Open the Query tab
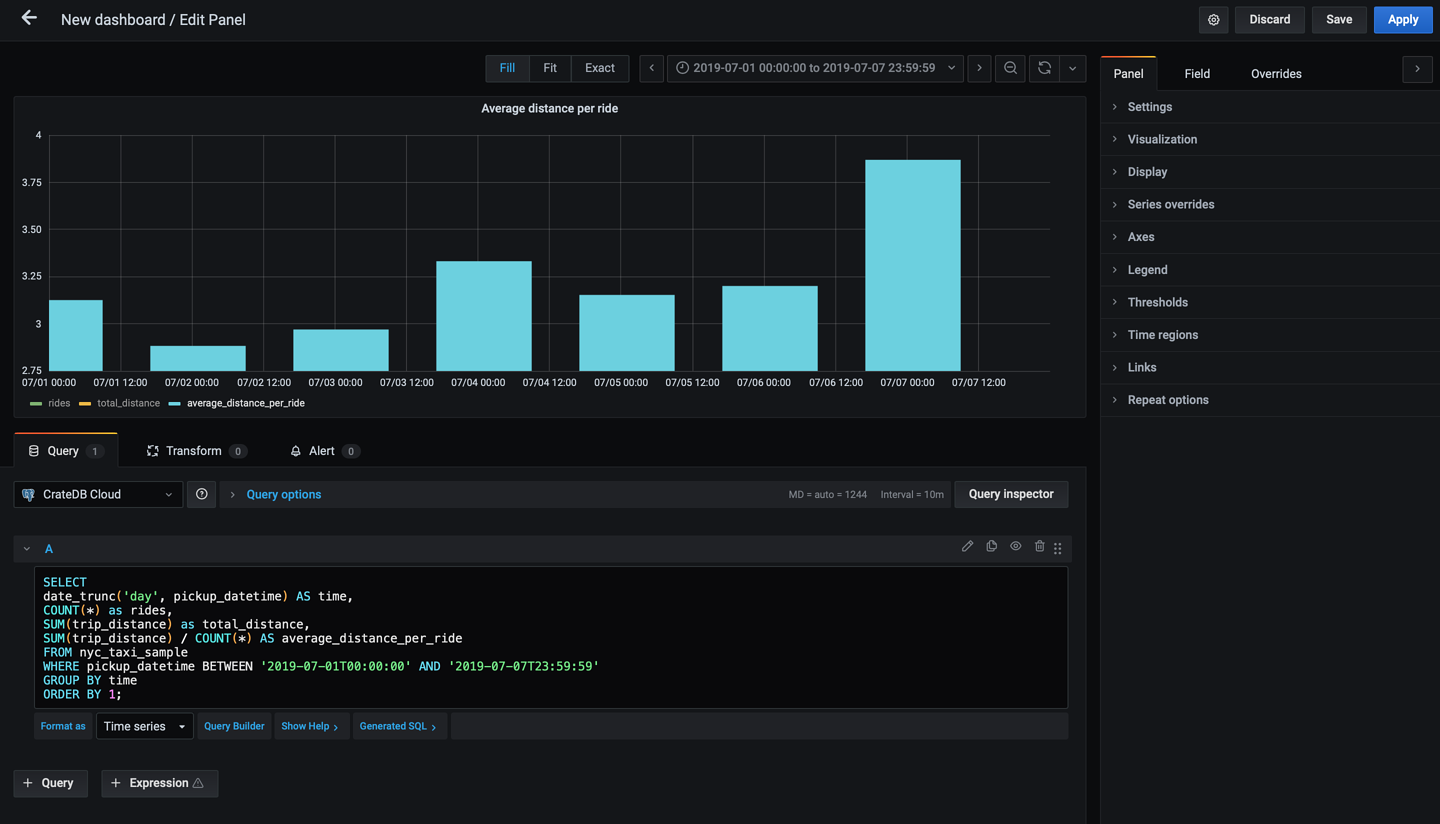 point(66,451)
